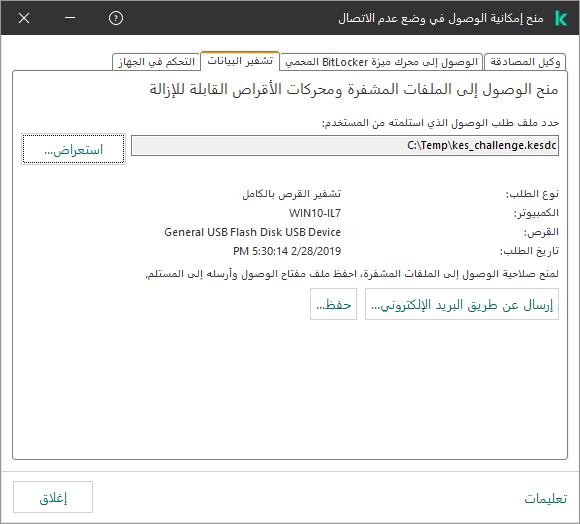Send access key via email button
The width and height of the screenshot is (580, 524).
(462, 304)
